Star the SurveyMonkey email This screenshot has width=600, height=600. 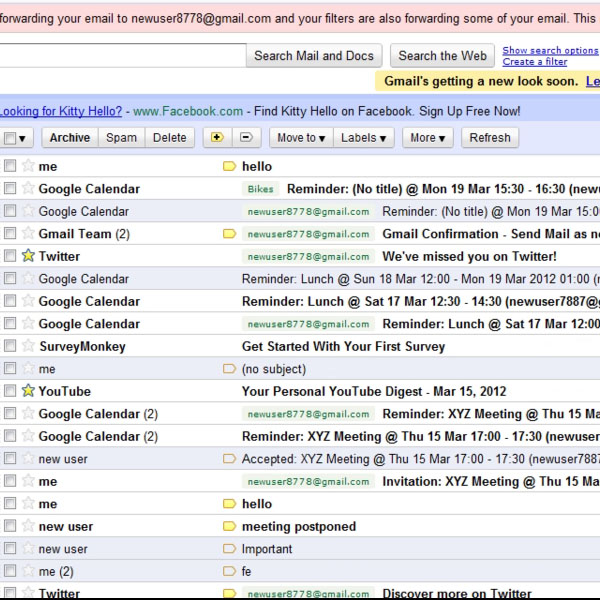tap(28, 346)
